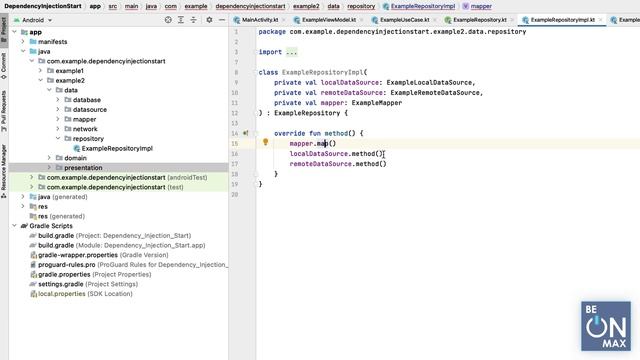Click the Collapse All icon in Project panel
Image resolution: width=640 pixels, height=360 pixels.
(193, 20)
